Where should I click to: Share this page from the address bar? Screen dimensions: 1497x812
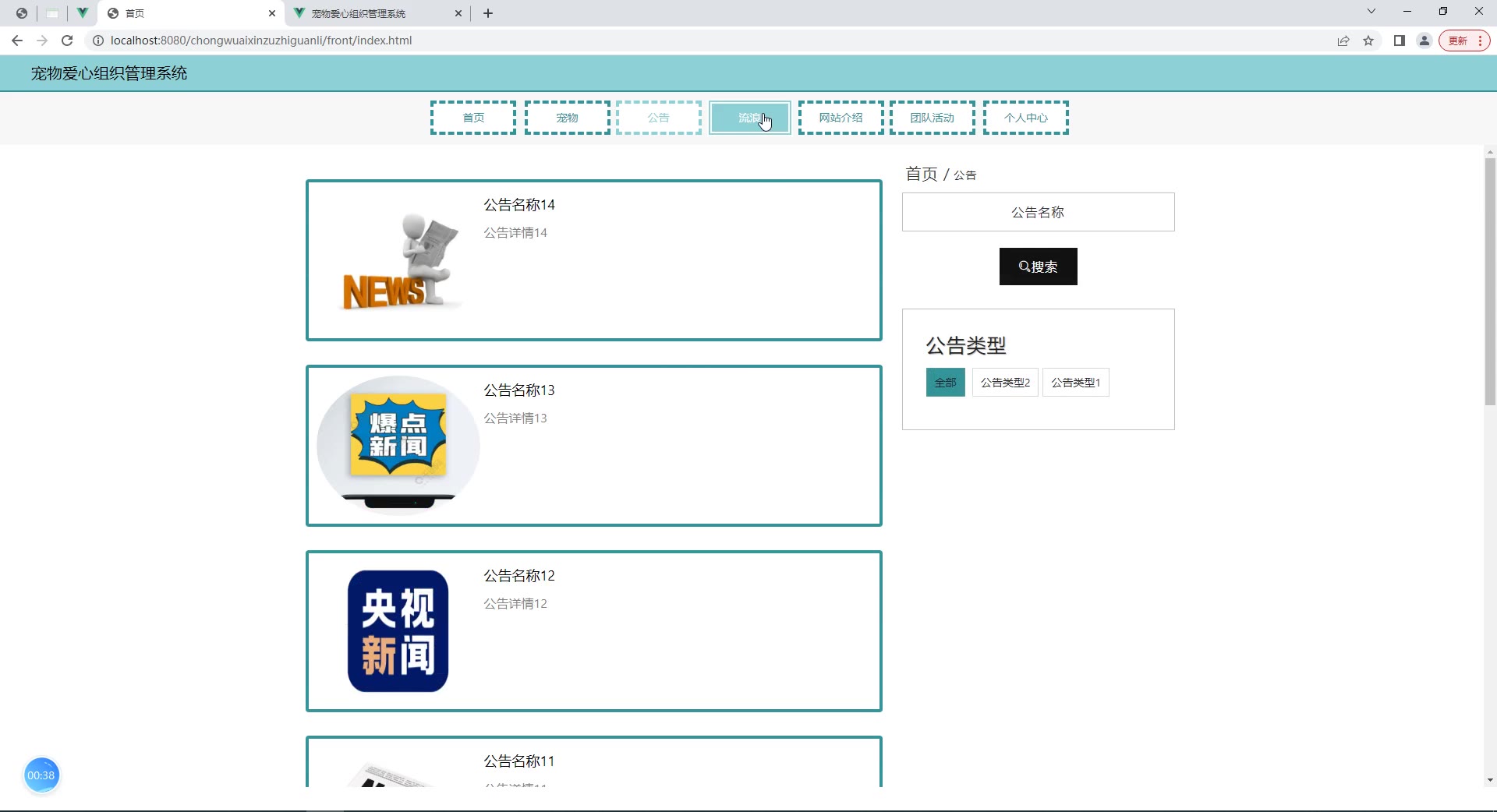[x=1343, y=41]
